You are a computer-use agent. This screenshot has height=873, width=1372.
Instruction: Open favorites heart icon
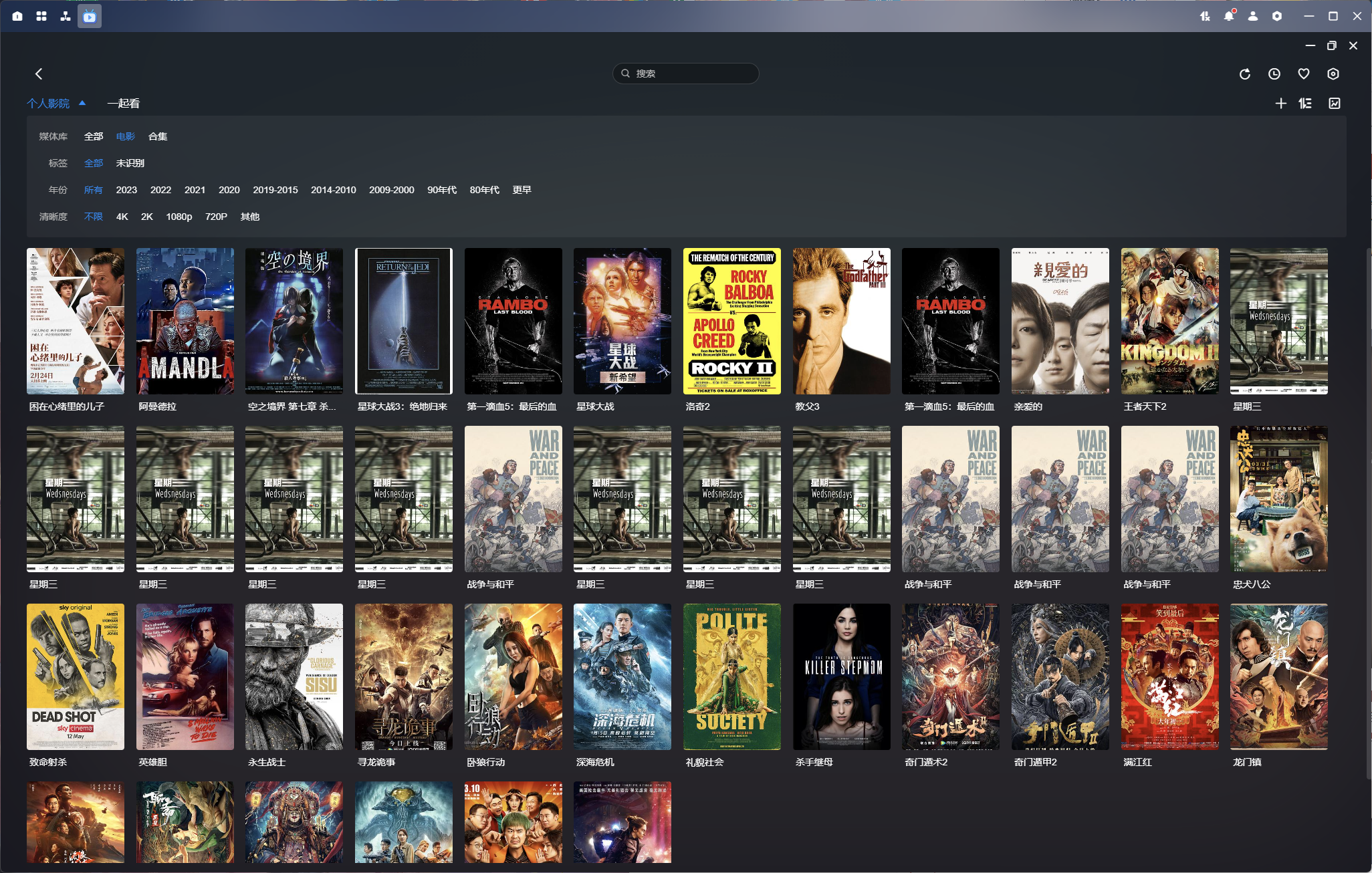[x=1304, y=74]
